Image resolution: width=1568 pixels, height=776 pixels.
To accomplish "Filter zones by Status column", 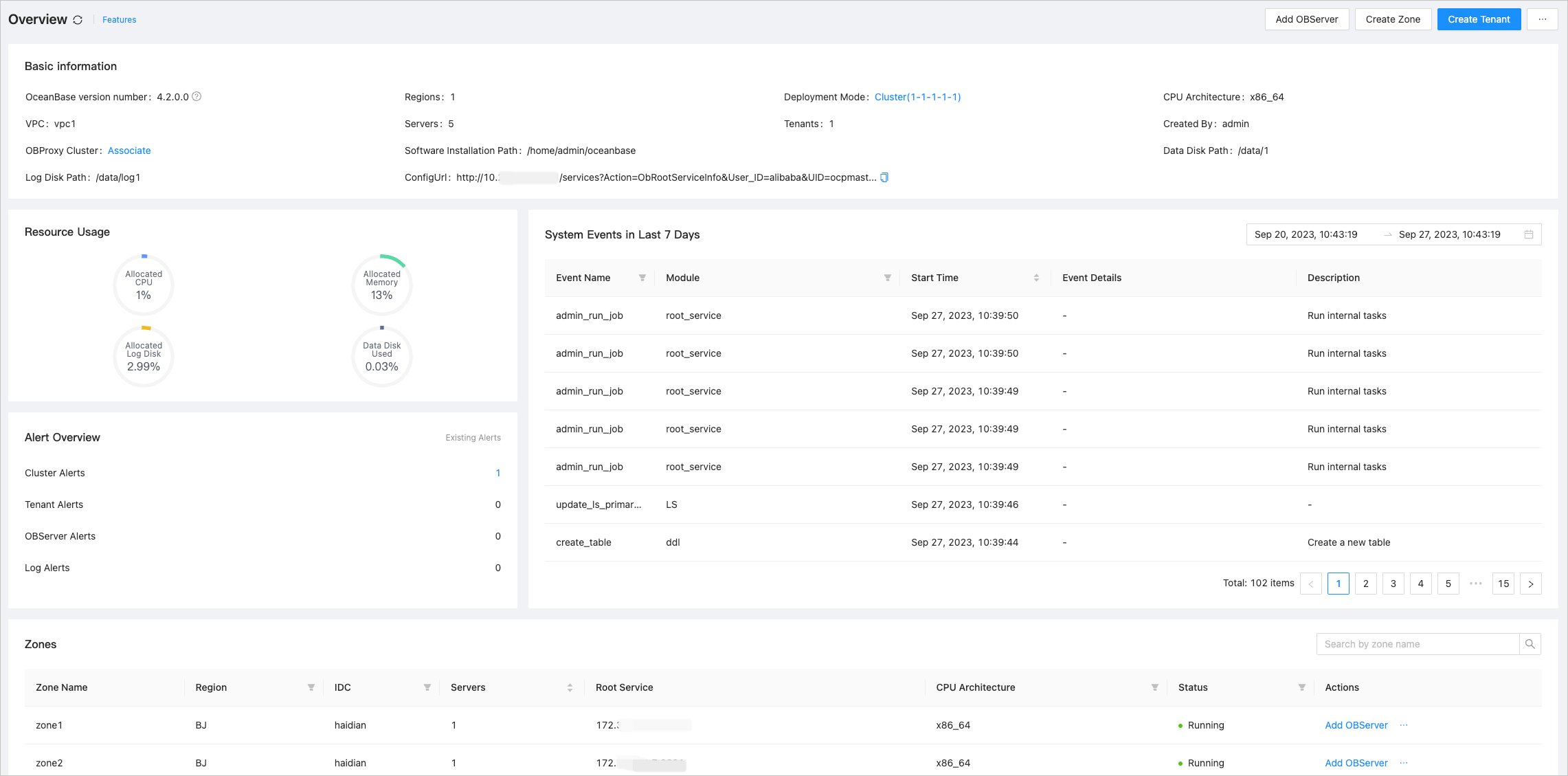I will (x=1301, y=687).
